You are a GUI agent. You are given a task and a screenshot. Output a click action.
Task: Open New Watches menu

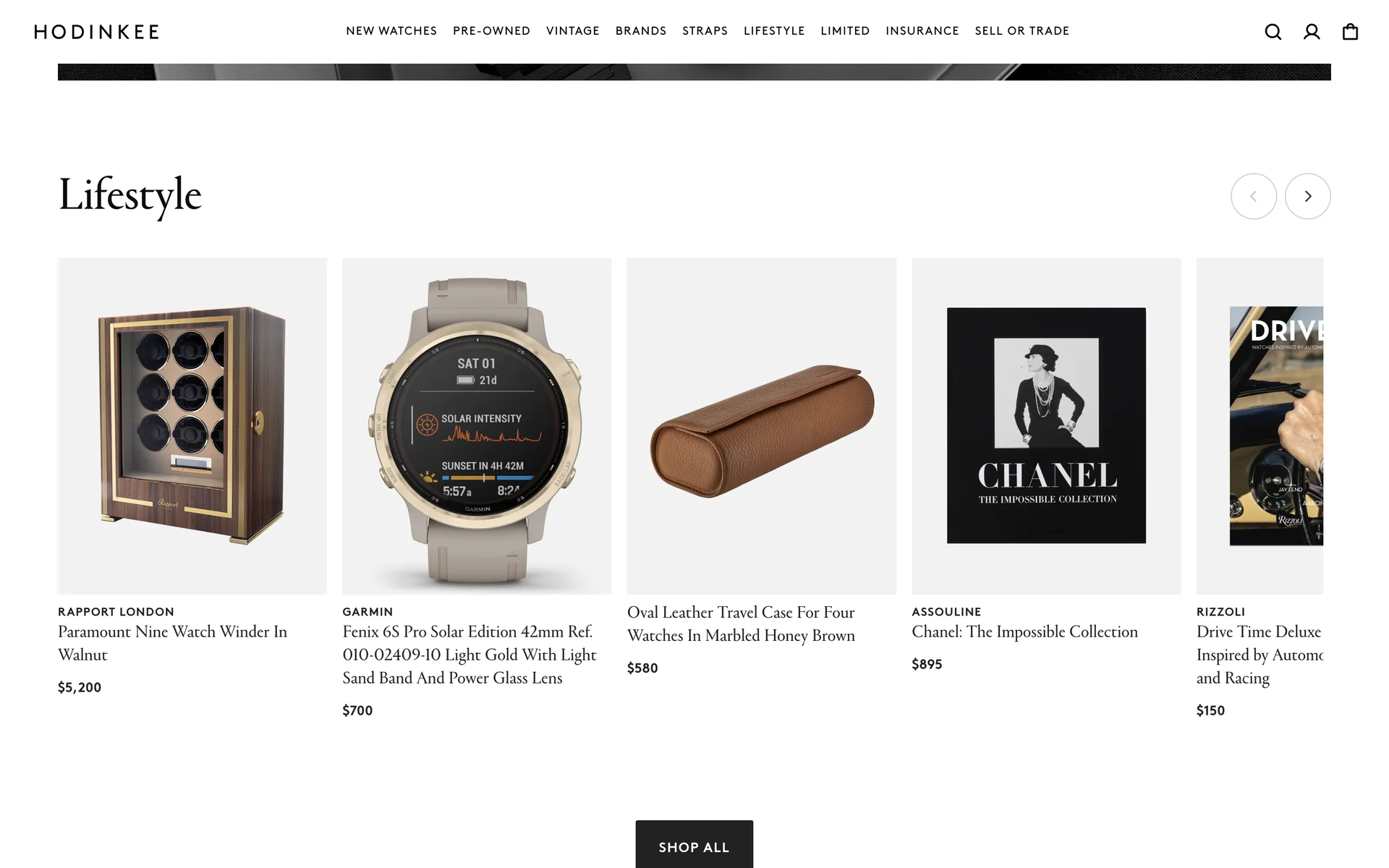pos(391,31)
